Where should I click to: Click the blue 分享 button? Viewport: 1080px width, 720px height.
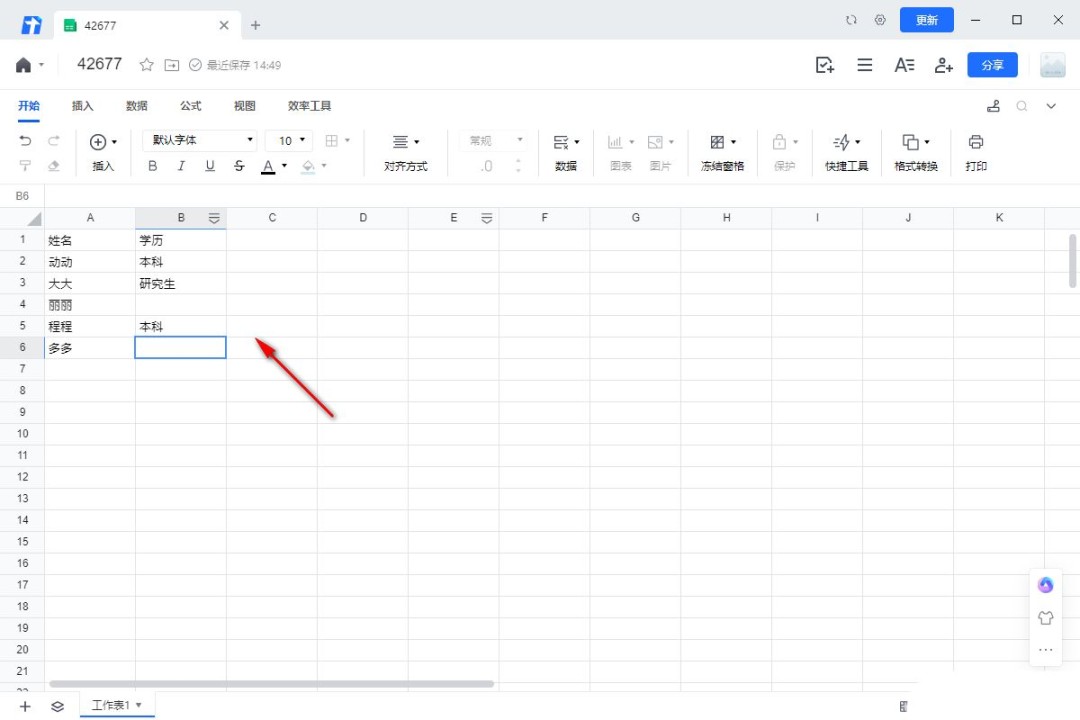coord(992,65)
